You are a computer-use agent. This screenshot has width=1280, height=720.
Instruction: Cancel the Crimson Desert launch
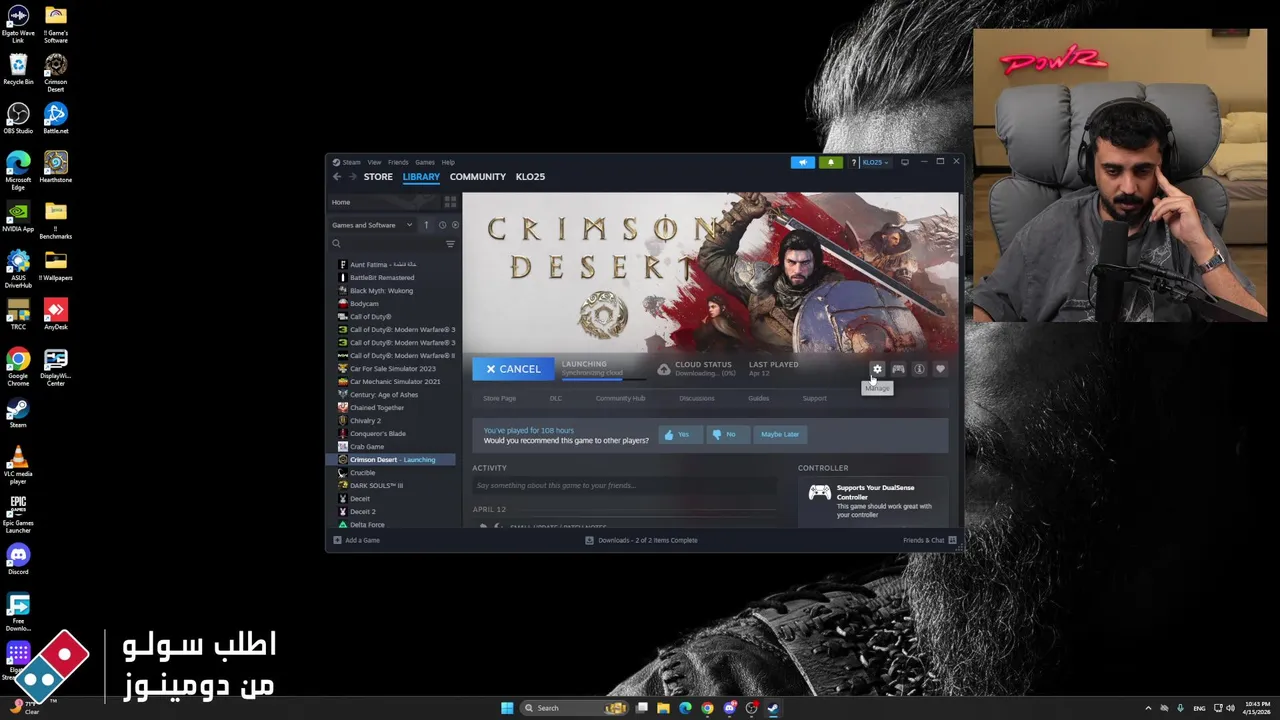pos(513,369)
